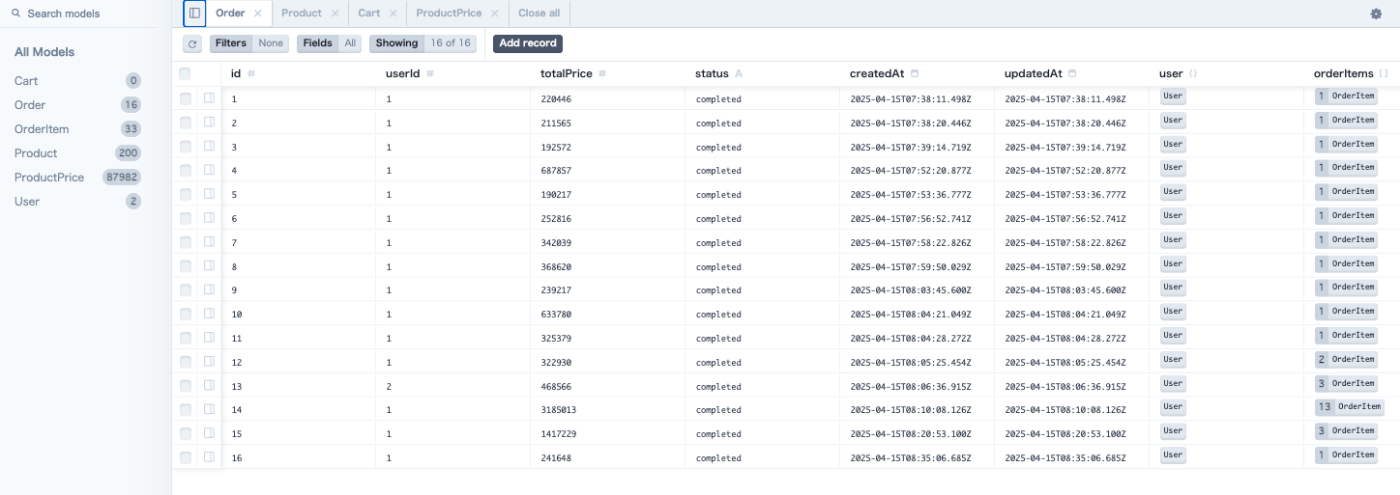Screen dimensions: 1400x495
Task: Click the updatedAt calendar icon
Action: click(1073, 74)
